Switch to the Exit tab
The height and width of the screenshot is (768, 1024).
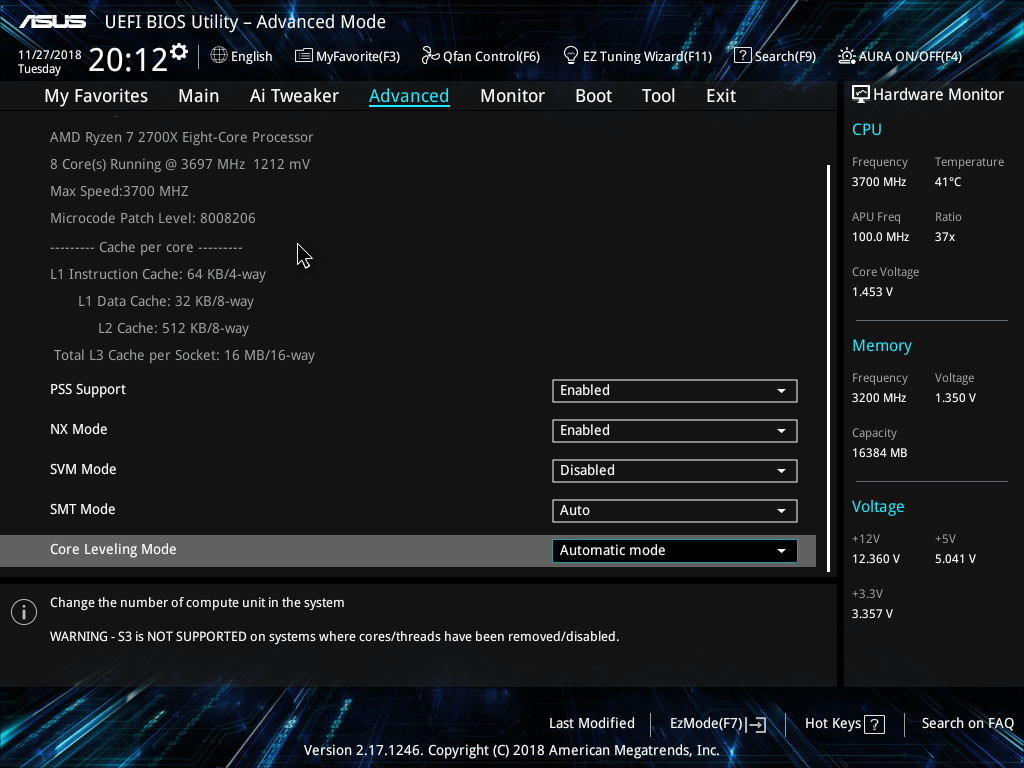tap(721, 96)
